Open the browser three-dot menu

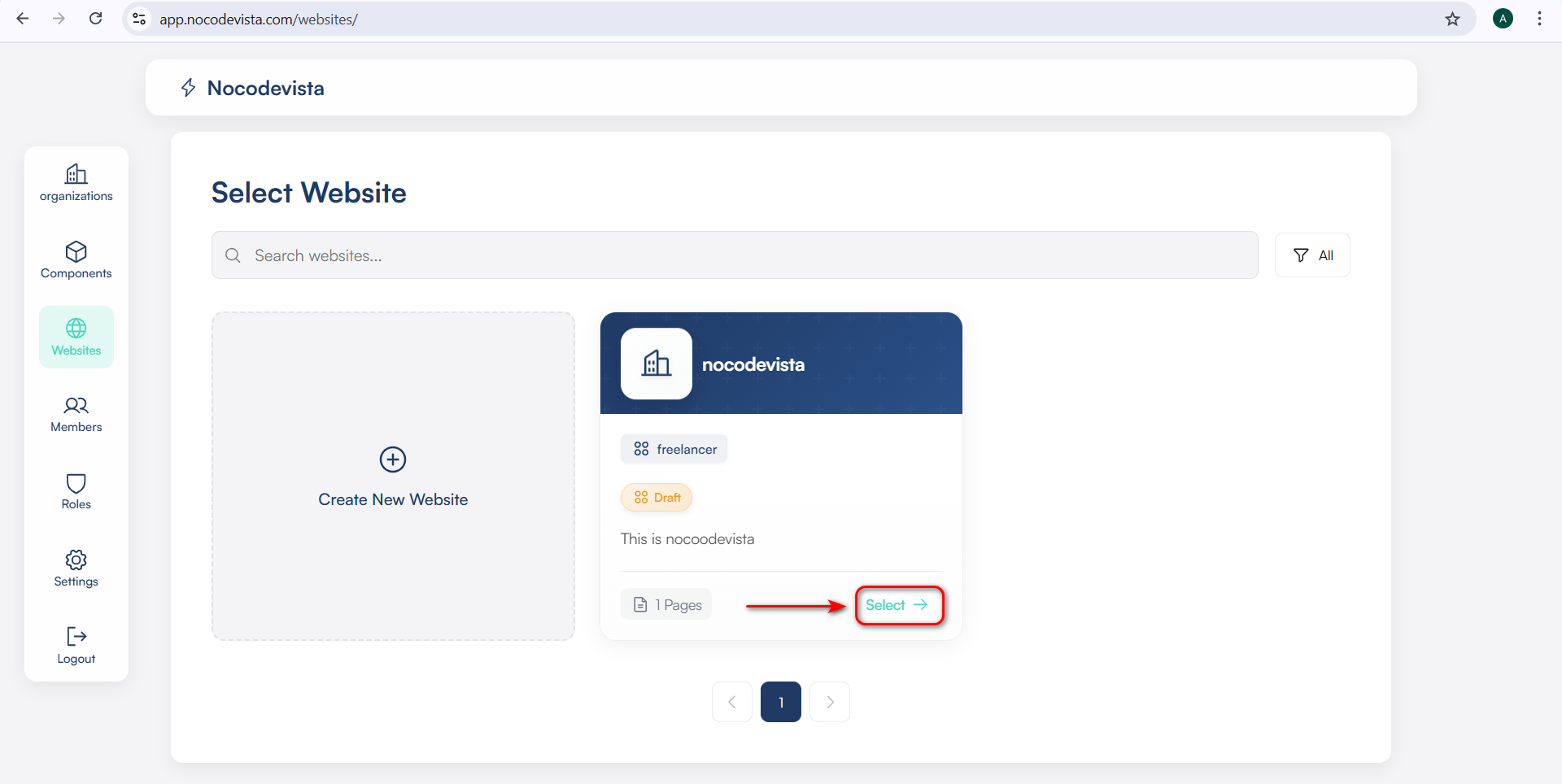tap(1539, 19)
